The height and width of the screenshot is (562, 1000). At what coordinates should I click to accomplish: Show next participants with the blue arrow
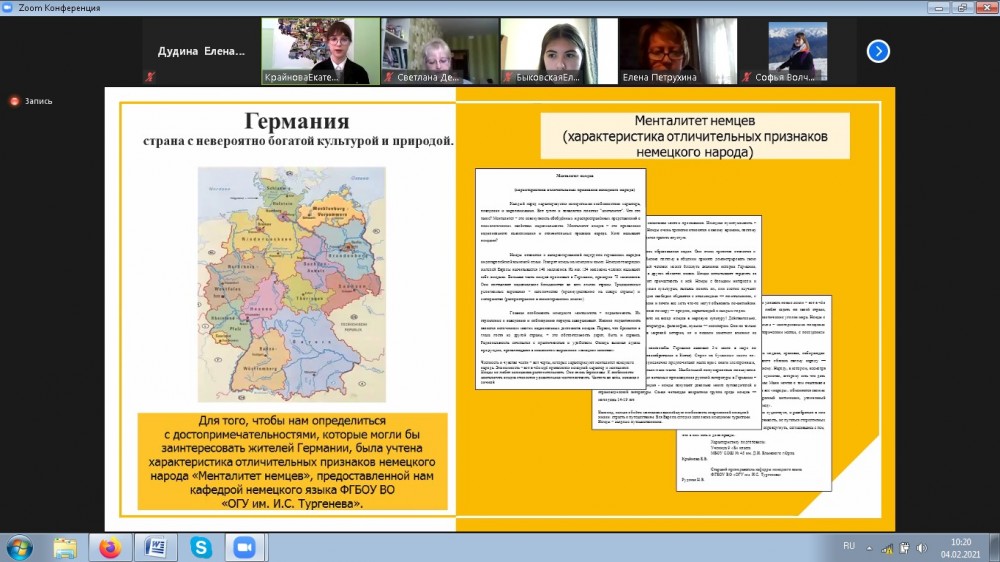click(878, 51)
